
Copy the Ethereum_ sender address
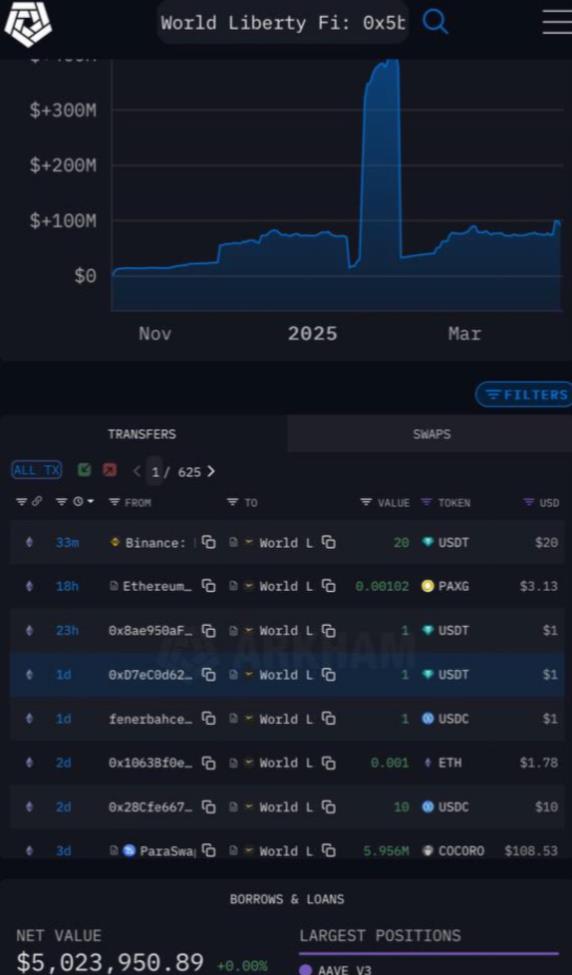pyautogui.click(x=208, y=586)
